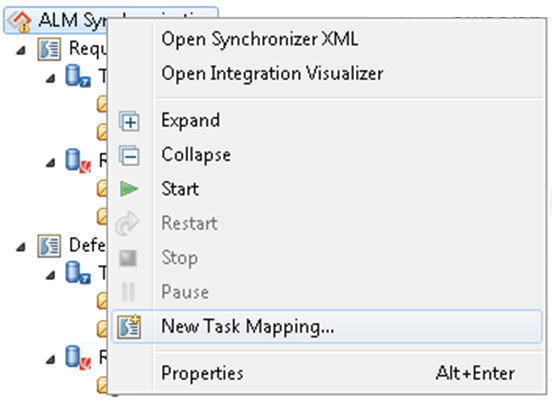Choose Open Synchronizer XML
552x403 pixels.
[x=260, y=39]
